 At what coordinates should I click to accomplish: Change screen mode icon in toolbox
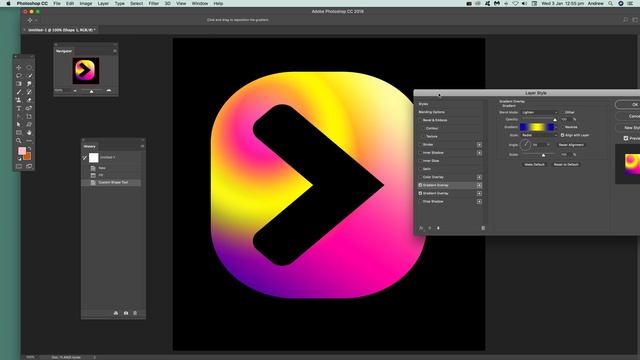pos(29,166)
